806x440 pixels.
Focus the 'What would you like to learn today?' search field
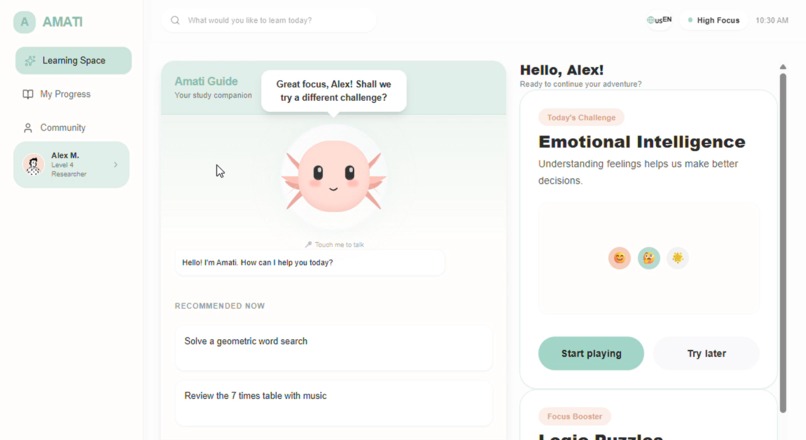point(269,21)
